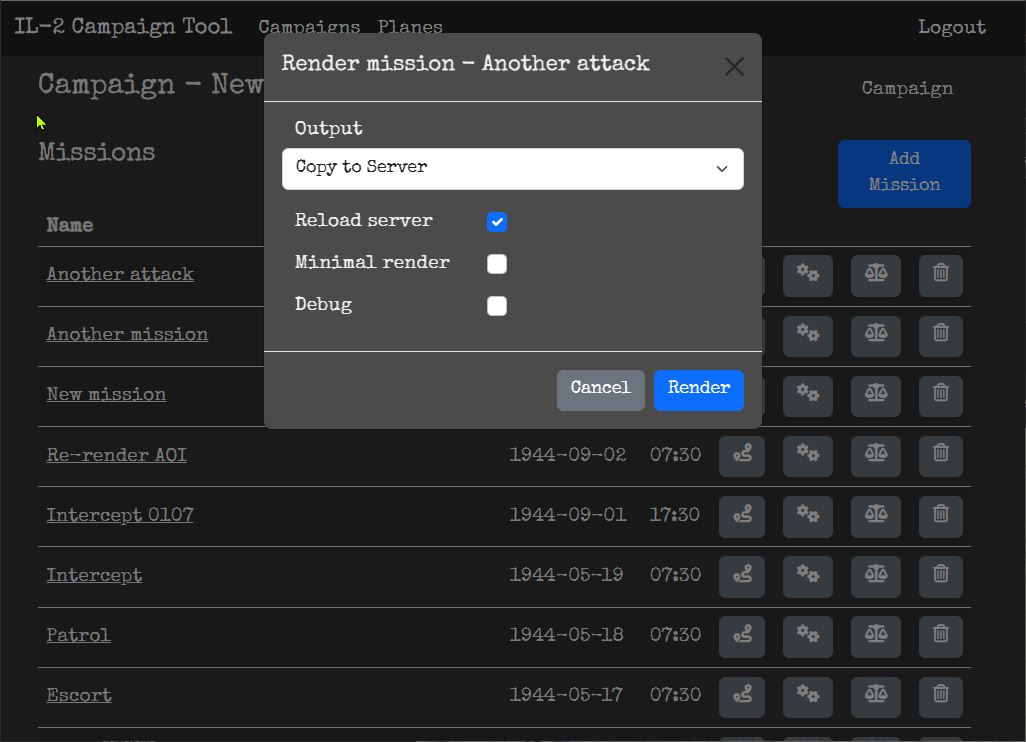The image size is (1026, 742).
Task: Cancel the render mission dialog
Action: coord(600,389)
